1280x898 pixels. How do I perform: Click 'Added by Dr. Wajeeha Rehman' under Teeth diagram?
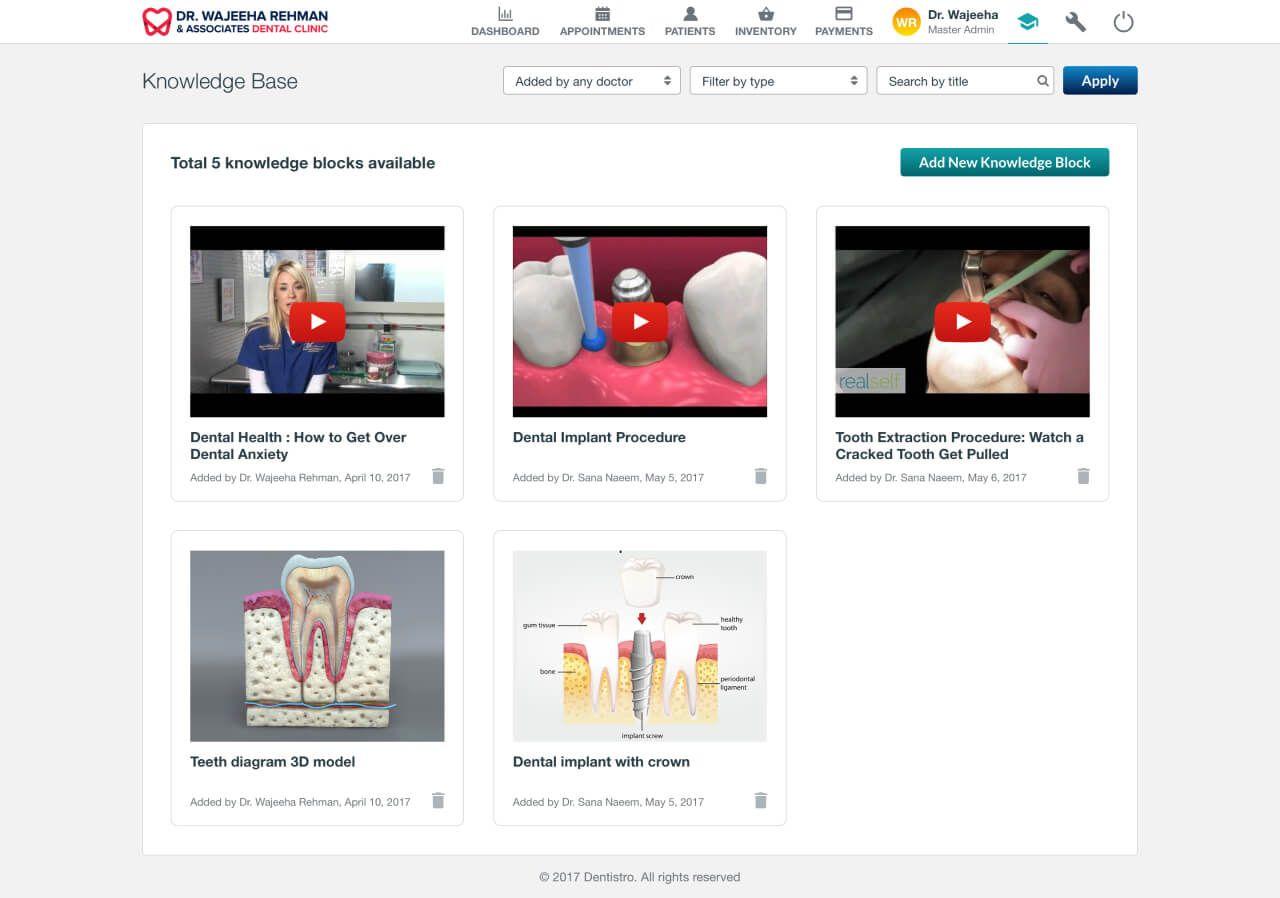point(300,802)
